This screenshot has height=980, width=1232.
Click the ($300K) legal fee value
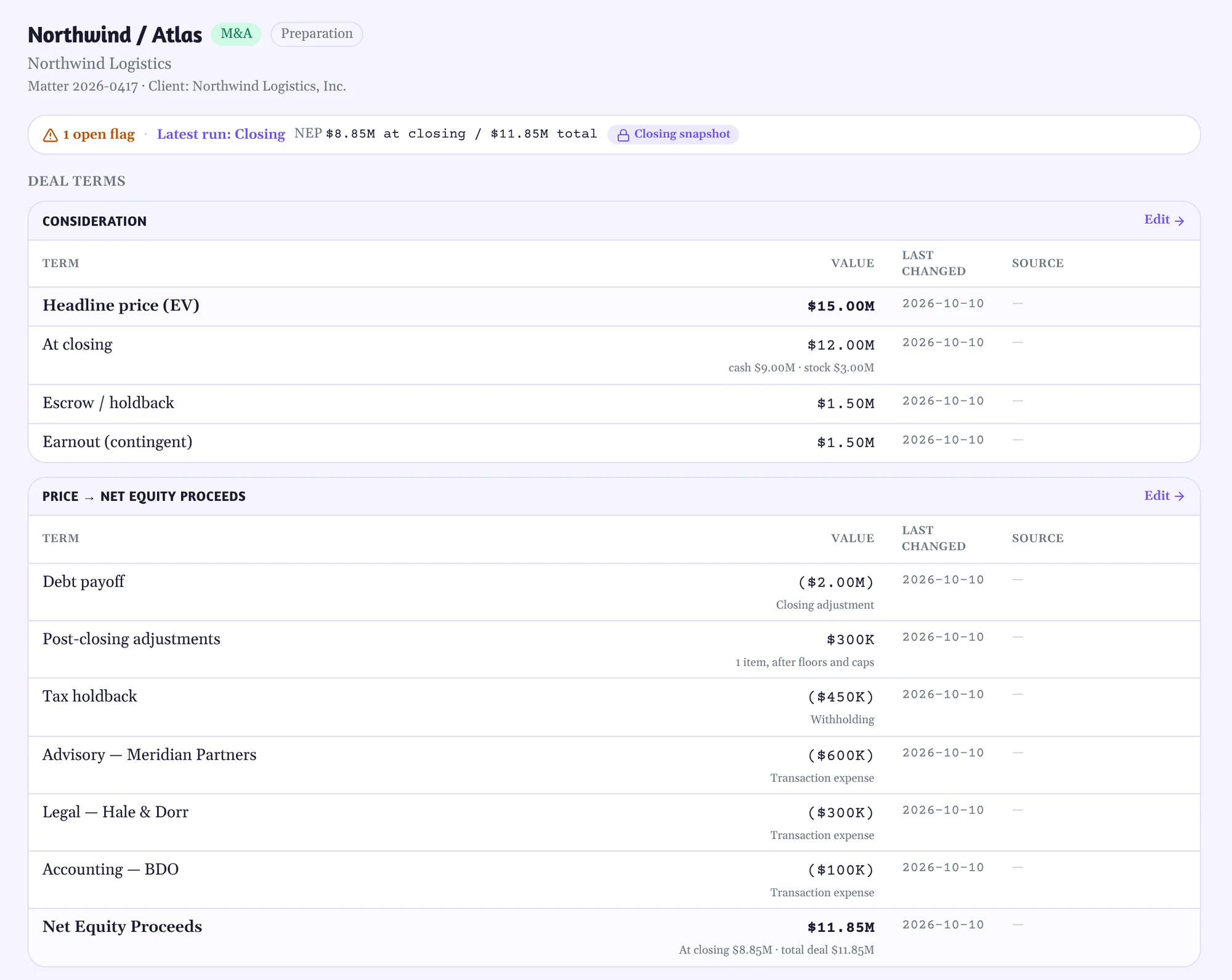[841, 812]
